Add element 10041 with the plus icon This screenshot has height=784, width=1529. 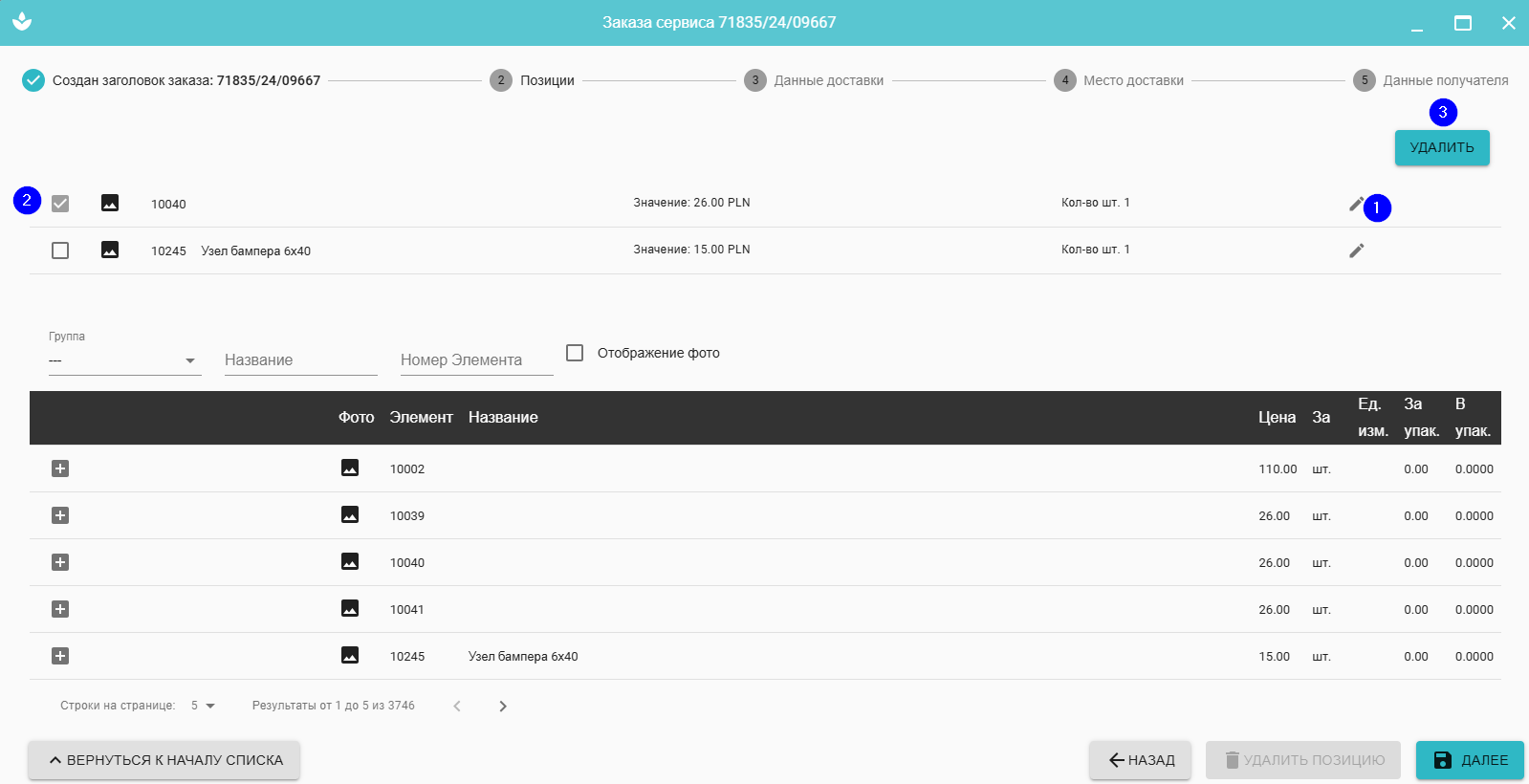(60, 609)
